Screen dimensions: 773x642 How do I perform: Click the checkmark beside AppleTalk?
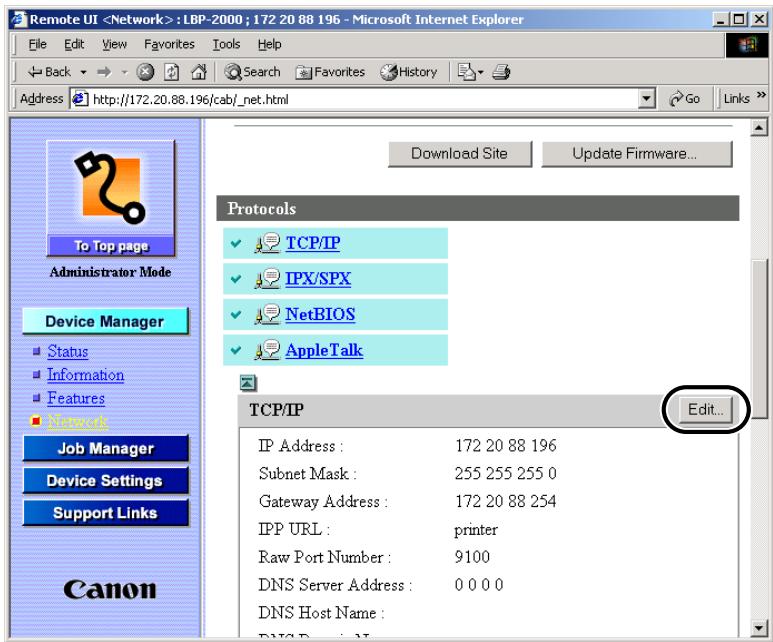pos(236,350)
